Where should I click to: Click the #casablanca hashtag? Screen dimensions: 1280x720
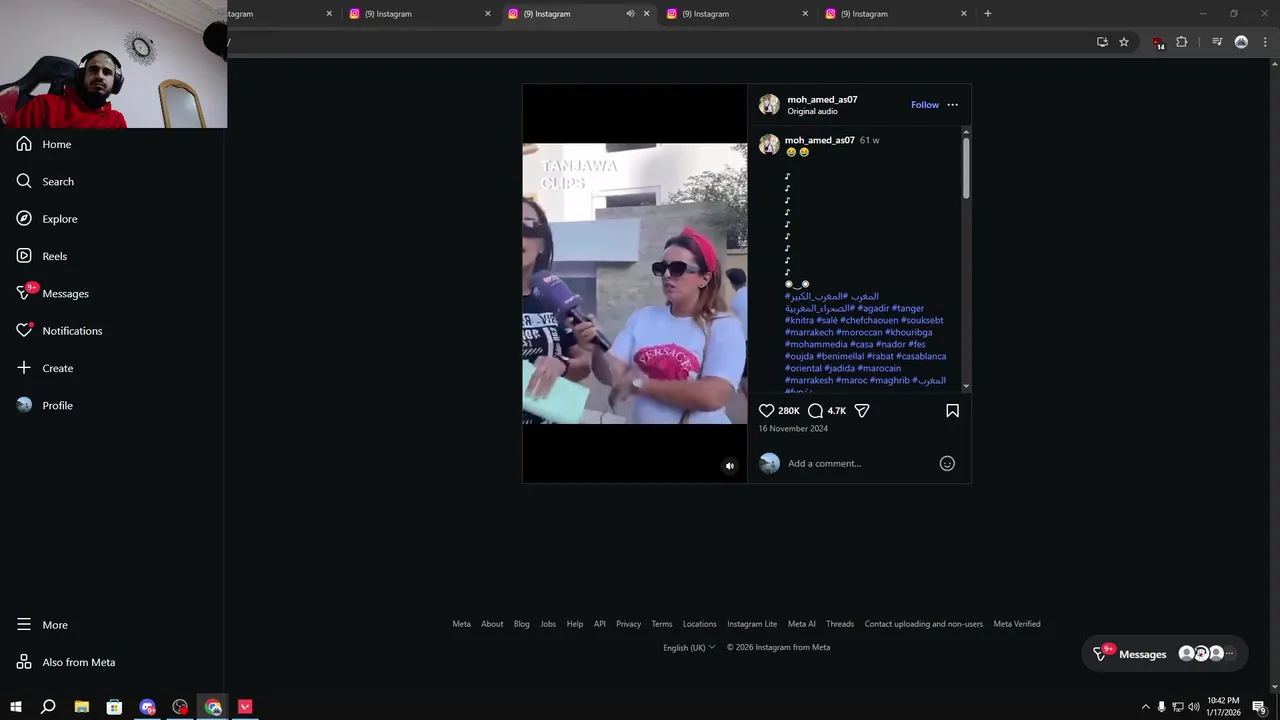point(921,356)
